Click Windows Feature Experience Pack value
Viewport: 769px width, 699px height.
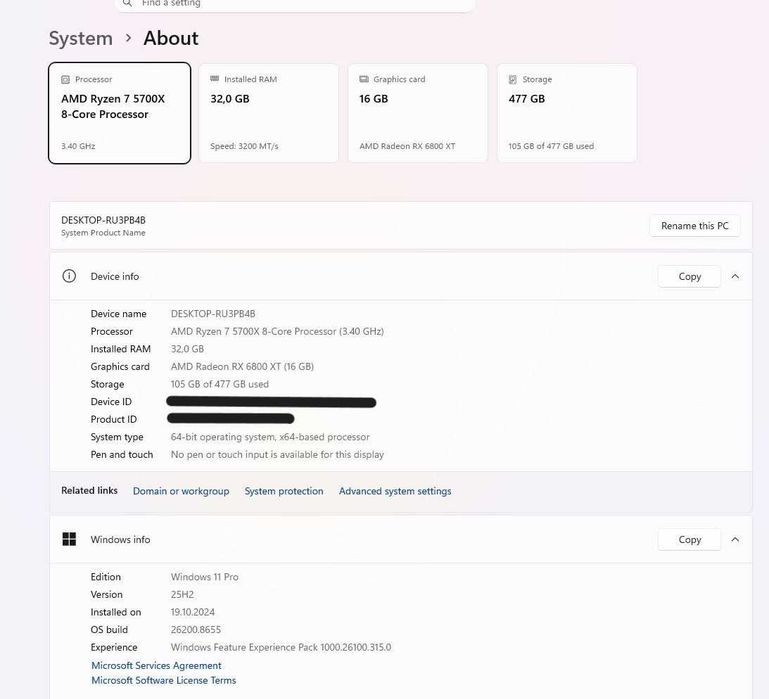tap(281, 647)
